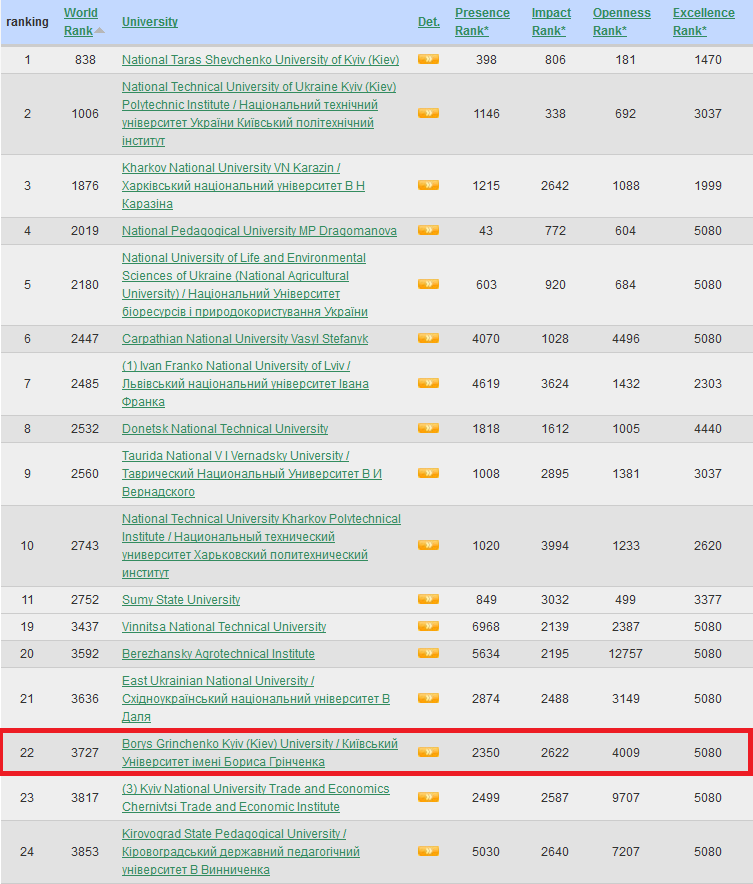Open details icon for Borys Grinchenko Kyiv University
Screen dimensions: 753x884
428,752
